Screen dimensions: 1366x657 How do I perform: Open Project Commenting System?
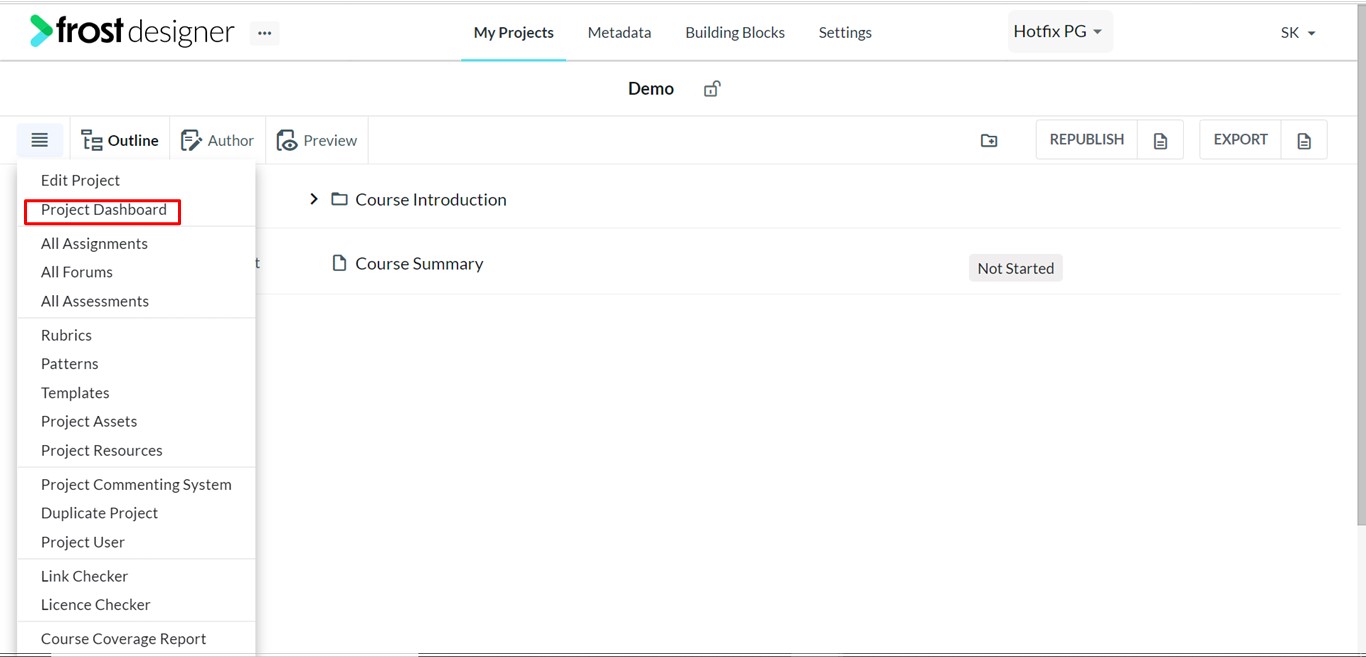(136, 484)
